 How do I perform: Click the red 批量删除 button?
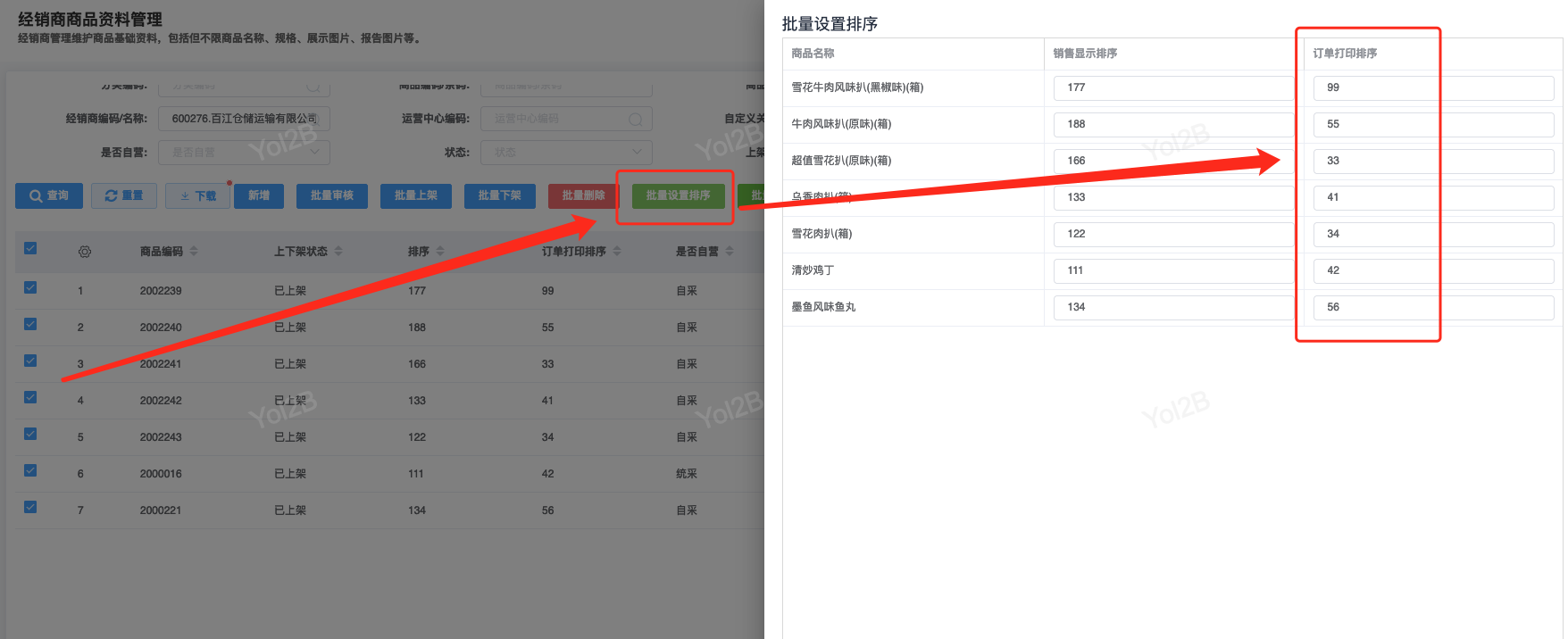[583, 195]
